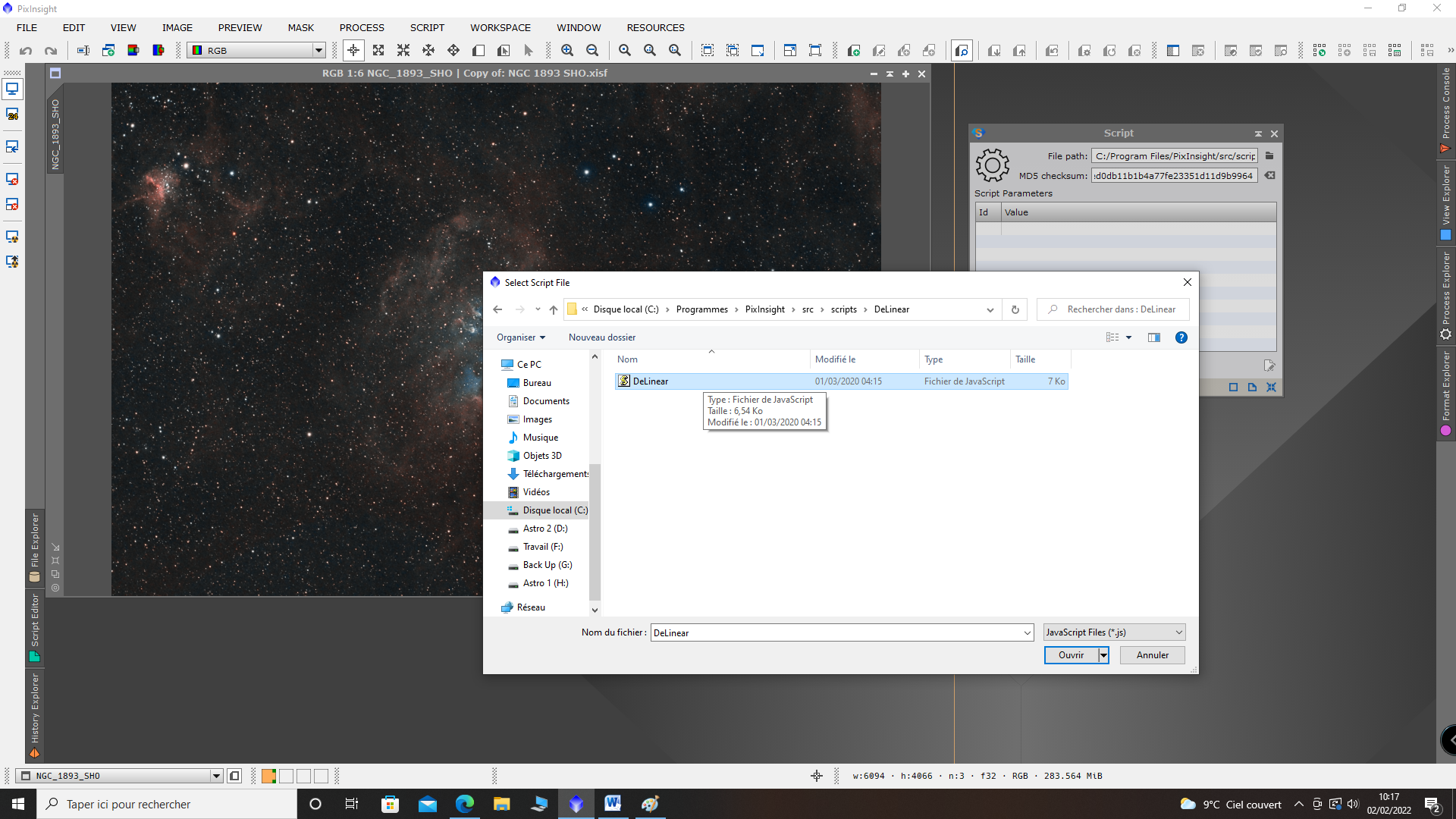
Task: Clear the MD5 checksum with its eraser icon
Action: click(x=1269, y=175)
